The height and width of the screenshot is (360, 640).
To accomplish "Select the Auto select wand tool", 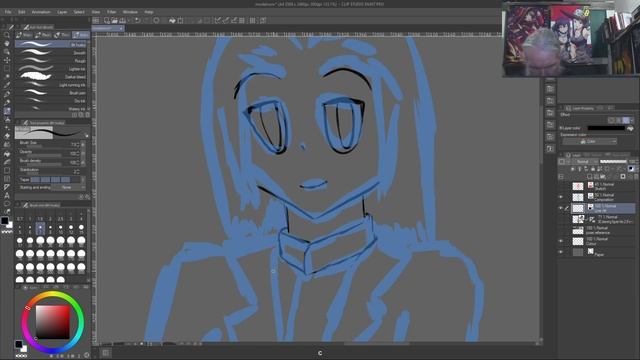I will pyautogui.click(x=7, y=77).
